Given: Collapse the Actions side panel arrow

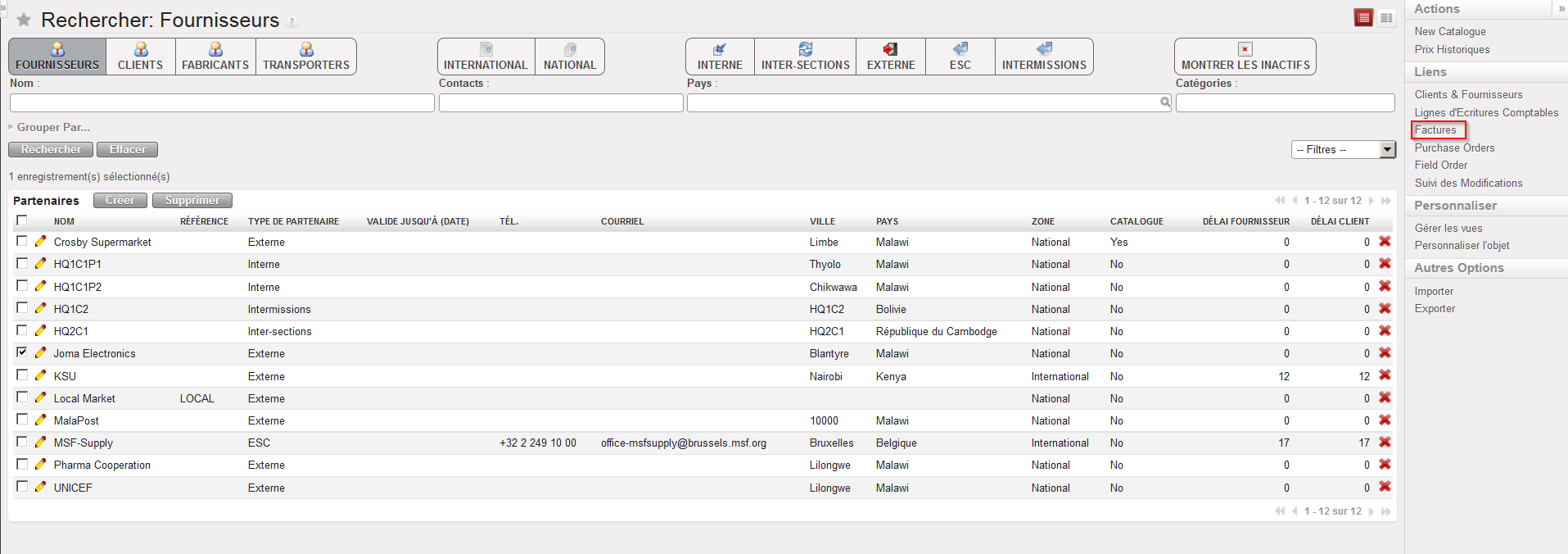Looking at the screenshot, I should (1561, 8).
